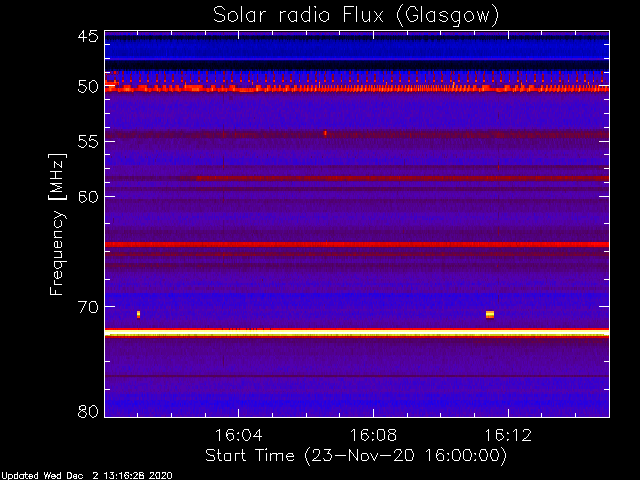Click the 60 frequency axis label
The height and width of the screenshot is (480, 640).
click(88, 197)
